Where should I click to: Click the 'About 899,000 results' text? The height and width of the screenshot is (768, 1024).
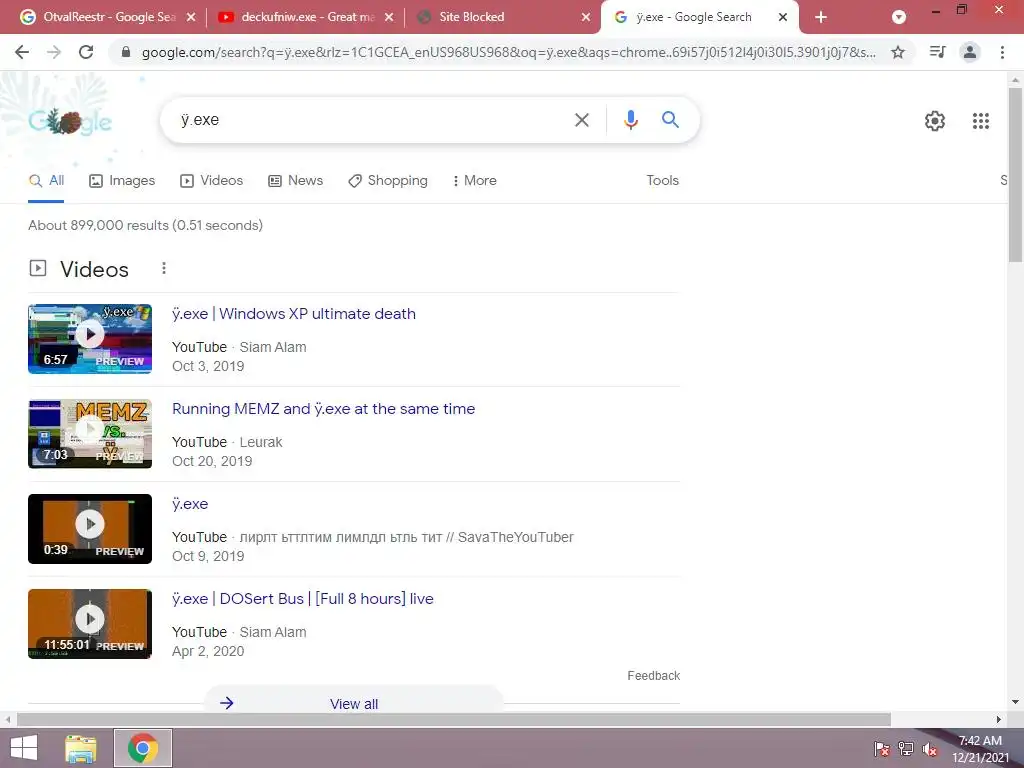(145, 225)
